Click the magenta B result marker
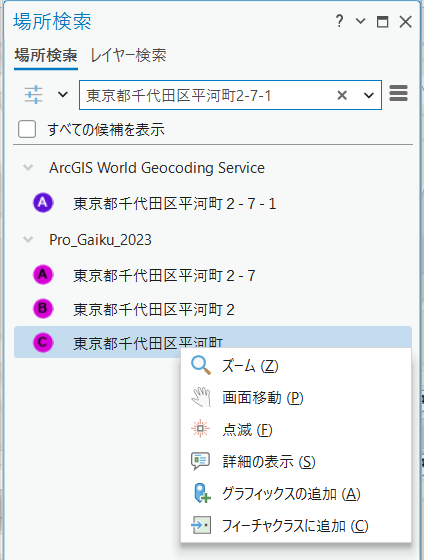The width and height of the screenshot is (424, 560). [x=43, y=309]
